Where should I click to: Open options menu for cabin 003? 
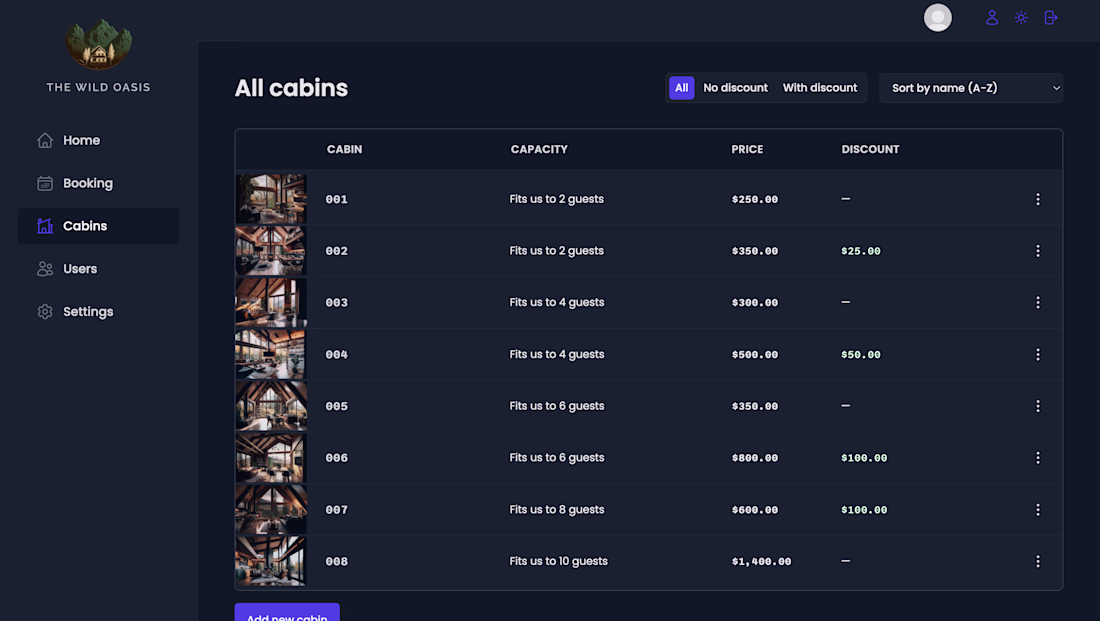click(x=1038, y=302)
